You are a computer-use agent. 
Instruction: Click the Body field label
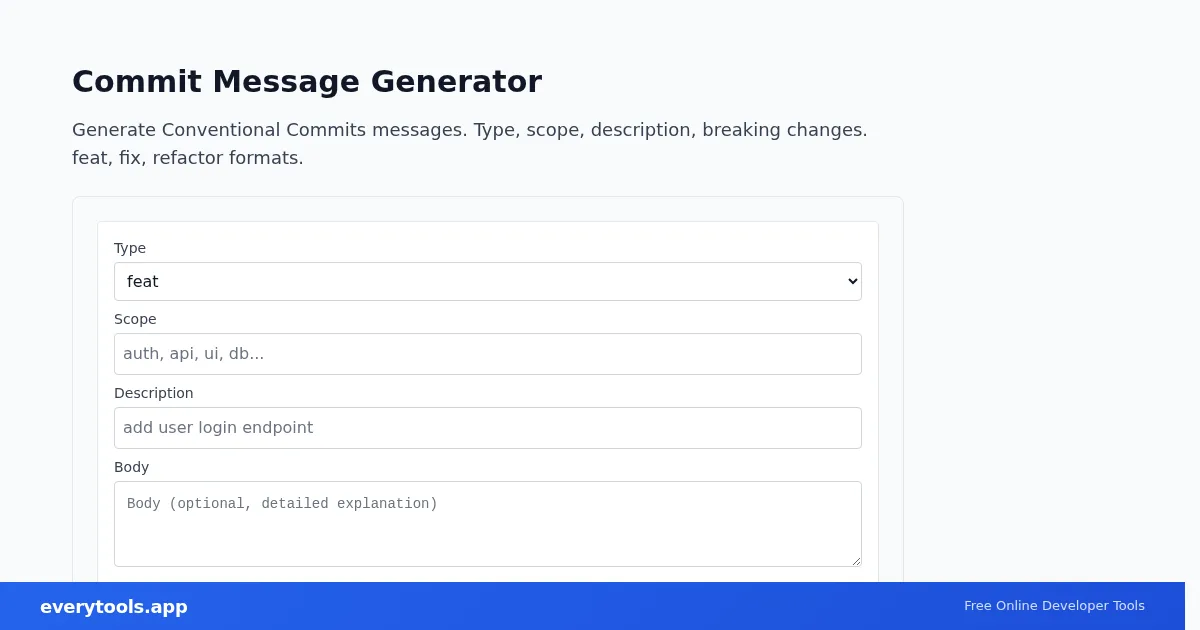[131, 467]
